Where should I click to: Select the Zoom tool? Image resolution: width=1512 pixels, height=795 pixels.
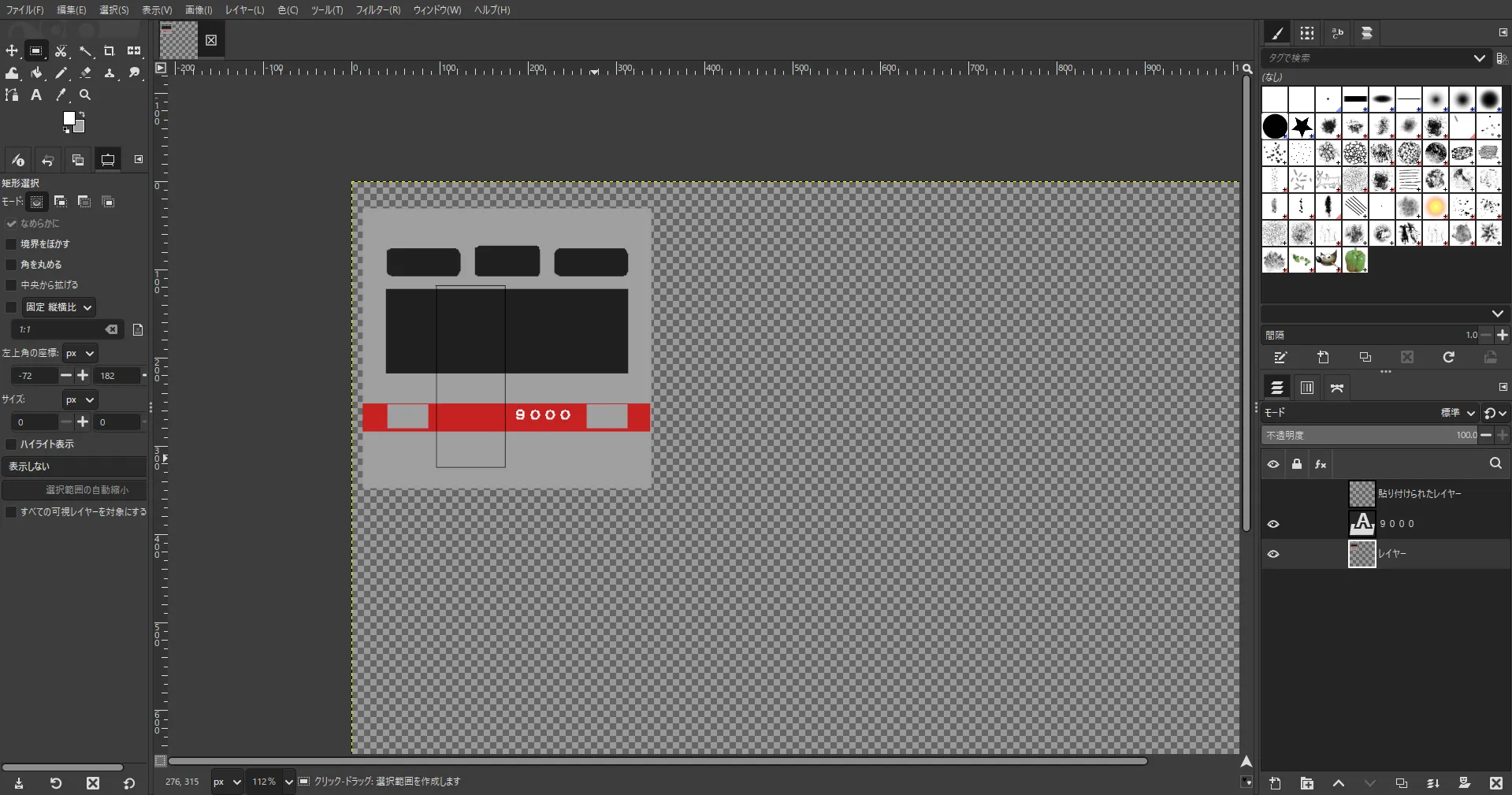(85, 95)
